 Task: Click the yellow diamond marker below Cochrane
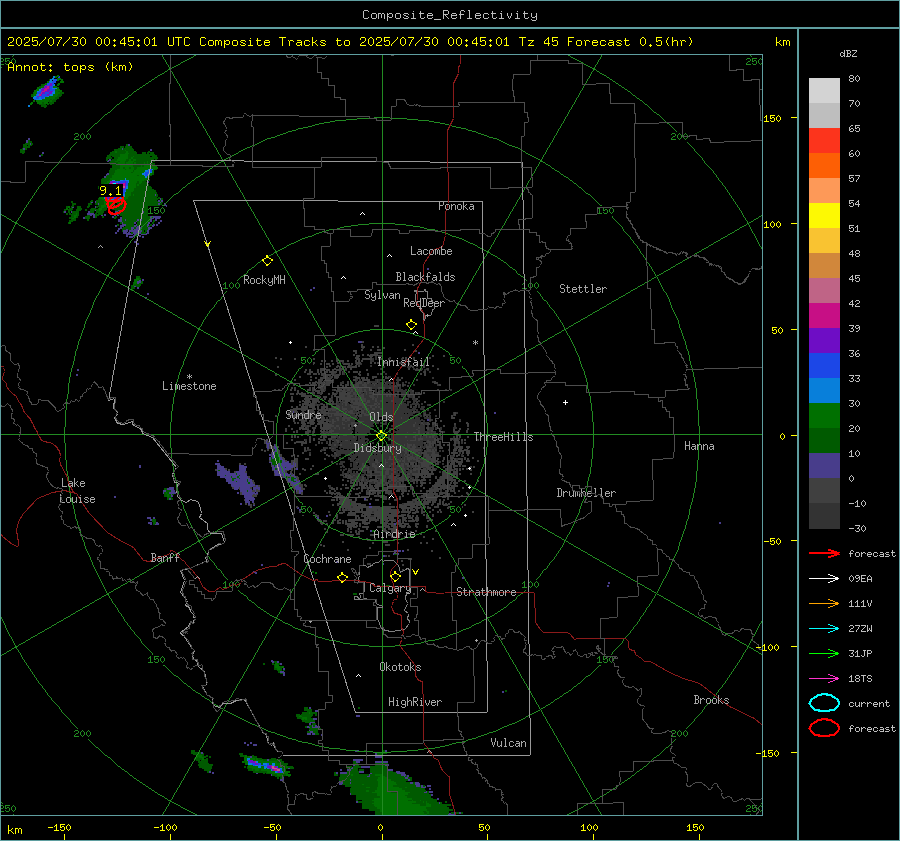click(343, 577)
